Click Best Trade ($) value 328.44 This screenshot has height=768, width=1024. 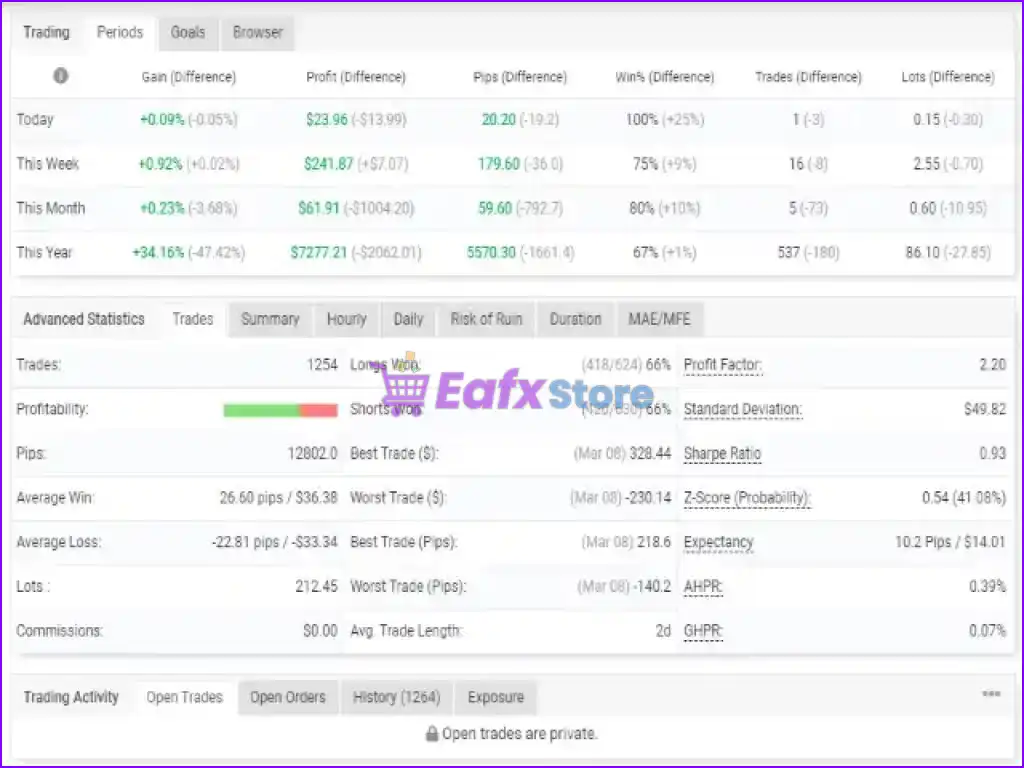click(650, 454)
